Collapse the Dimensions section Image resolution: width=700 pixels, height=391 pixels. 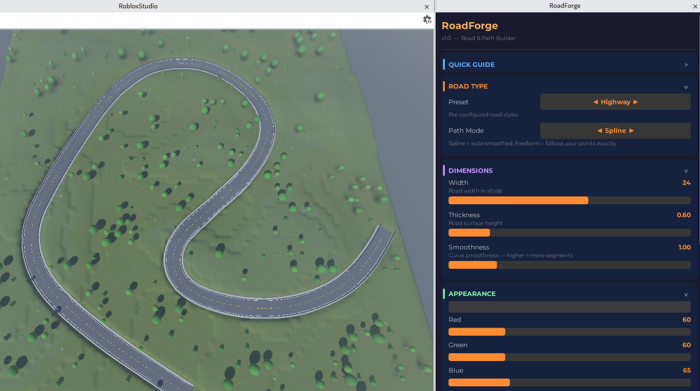(686, 171)
